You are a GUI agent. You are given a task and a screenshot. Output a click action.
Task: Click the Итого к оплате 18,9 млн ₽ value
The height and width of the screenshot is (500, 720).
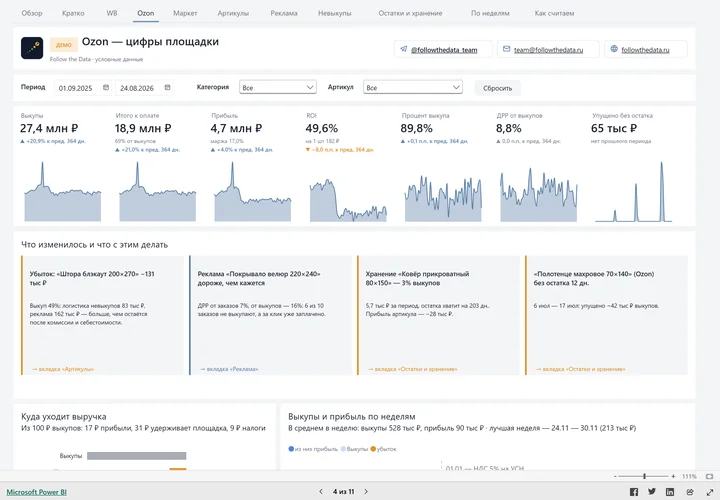(x=143, y=128)
